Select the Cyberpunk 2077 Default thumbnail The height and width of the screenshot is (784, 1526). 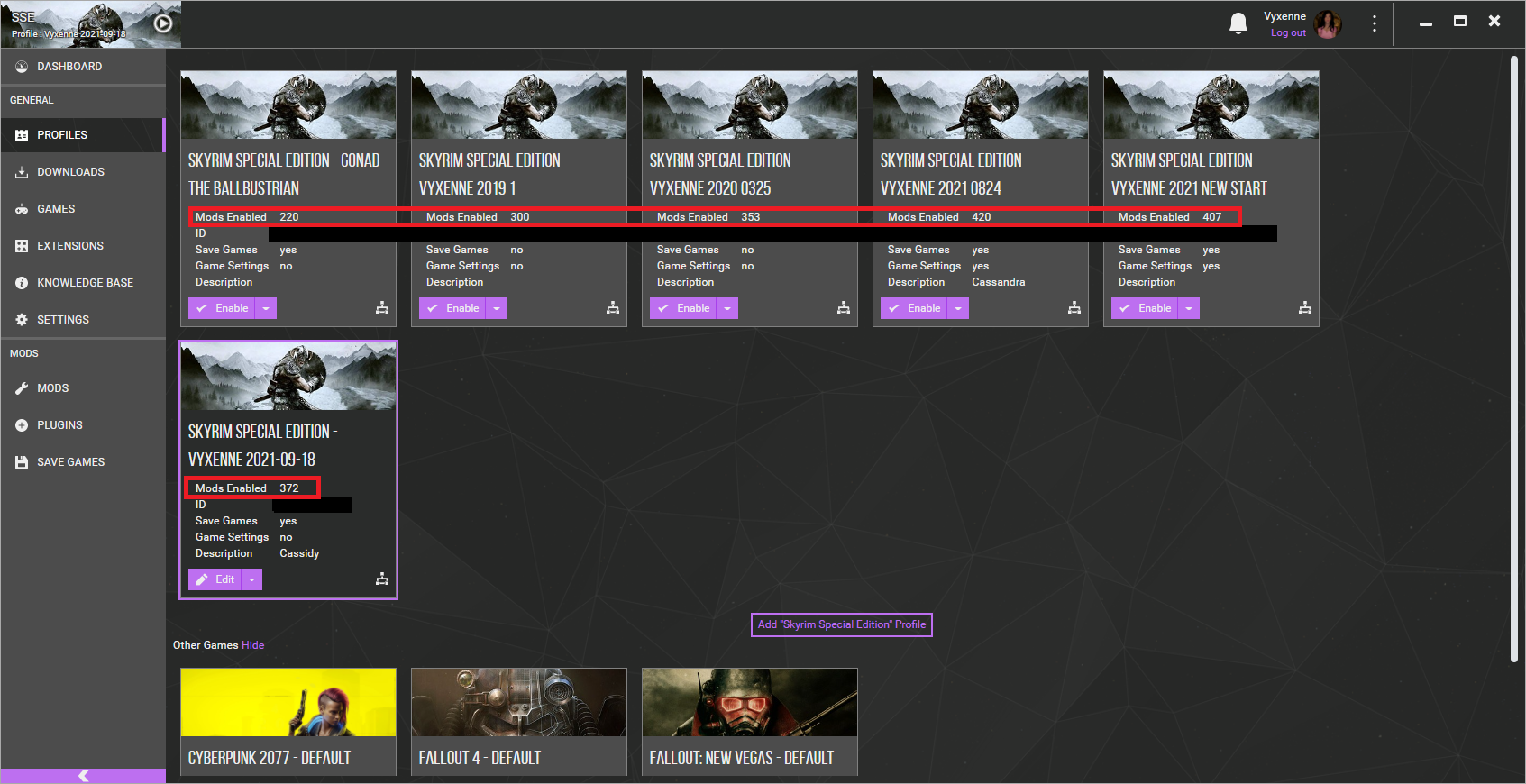(288, 702)
